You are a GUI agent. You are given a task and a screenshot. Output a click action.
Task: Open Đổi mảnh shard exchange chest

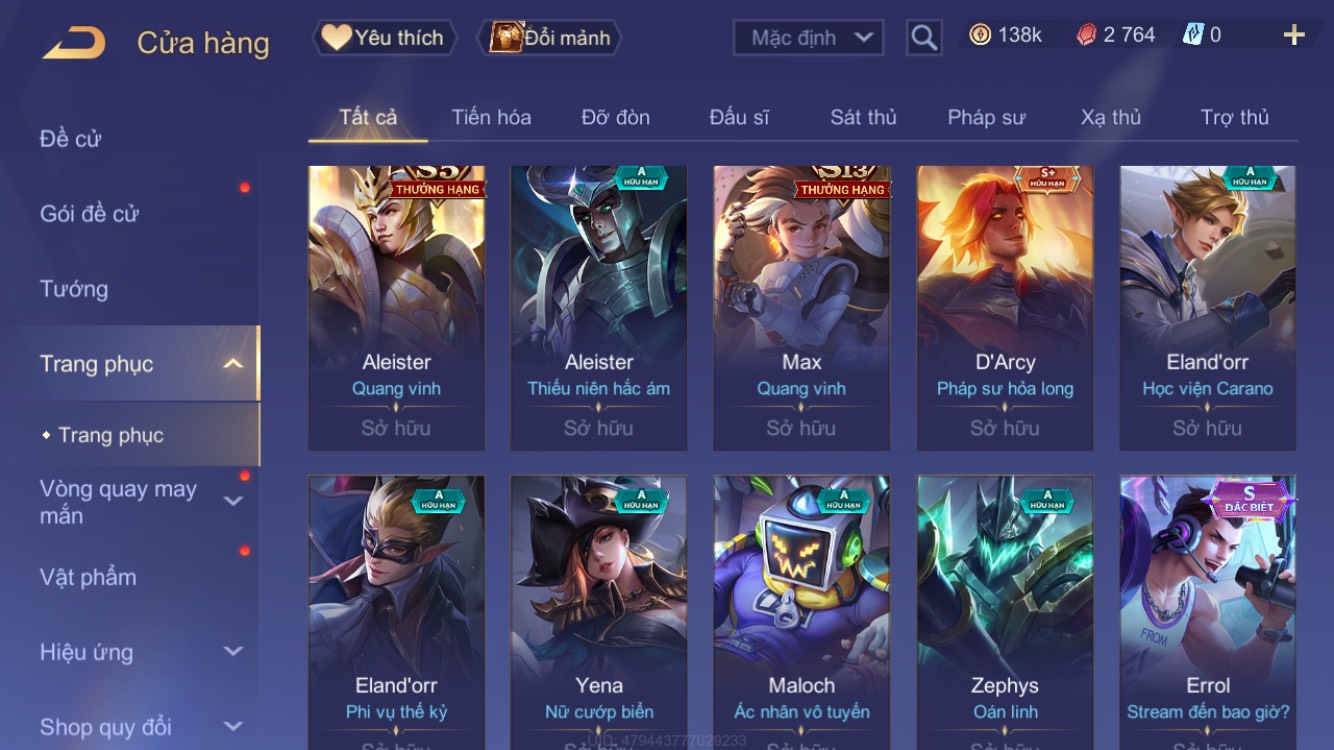pos(550,38)
